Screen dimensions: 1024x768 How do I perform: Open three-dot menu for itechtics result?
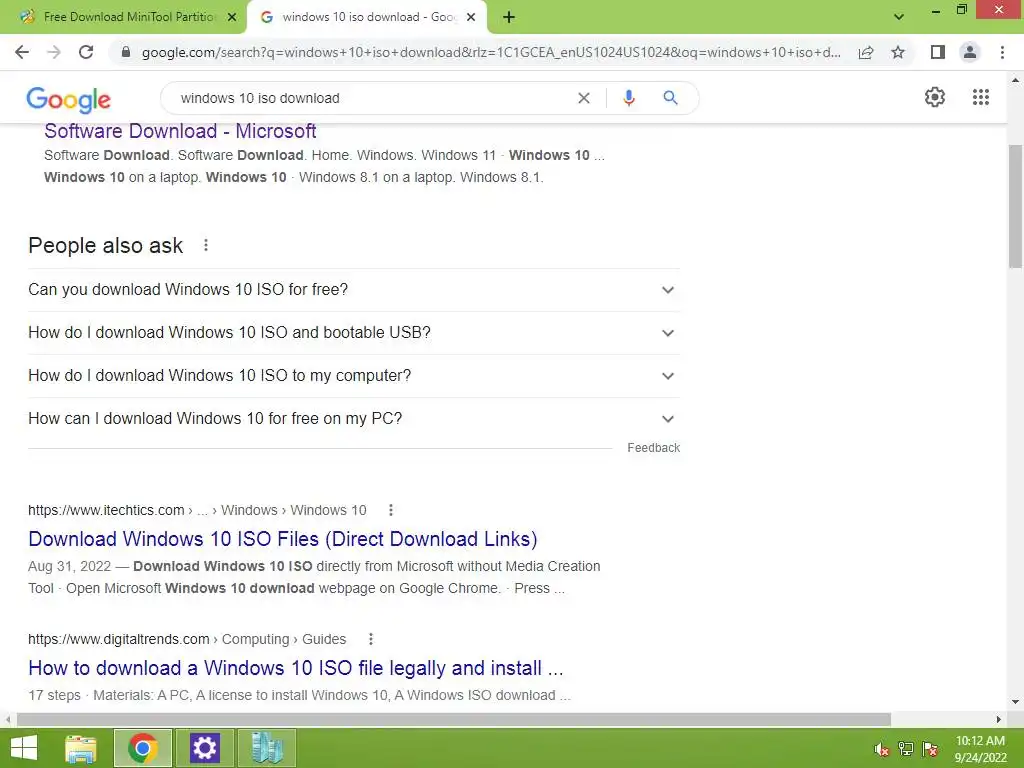tap(391, 510)
